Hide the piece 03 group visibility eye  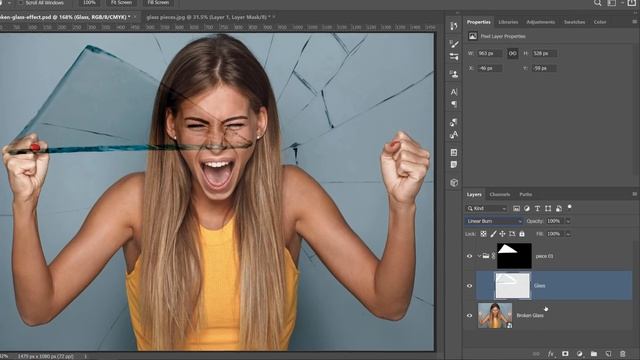pos(469,256)
